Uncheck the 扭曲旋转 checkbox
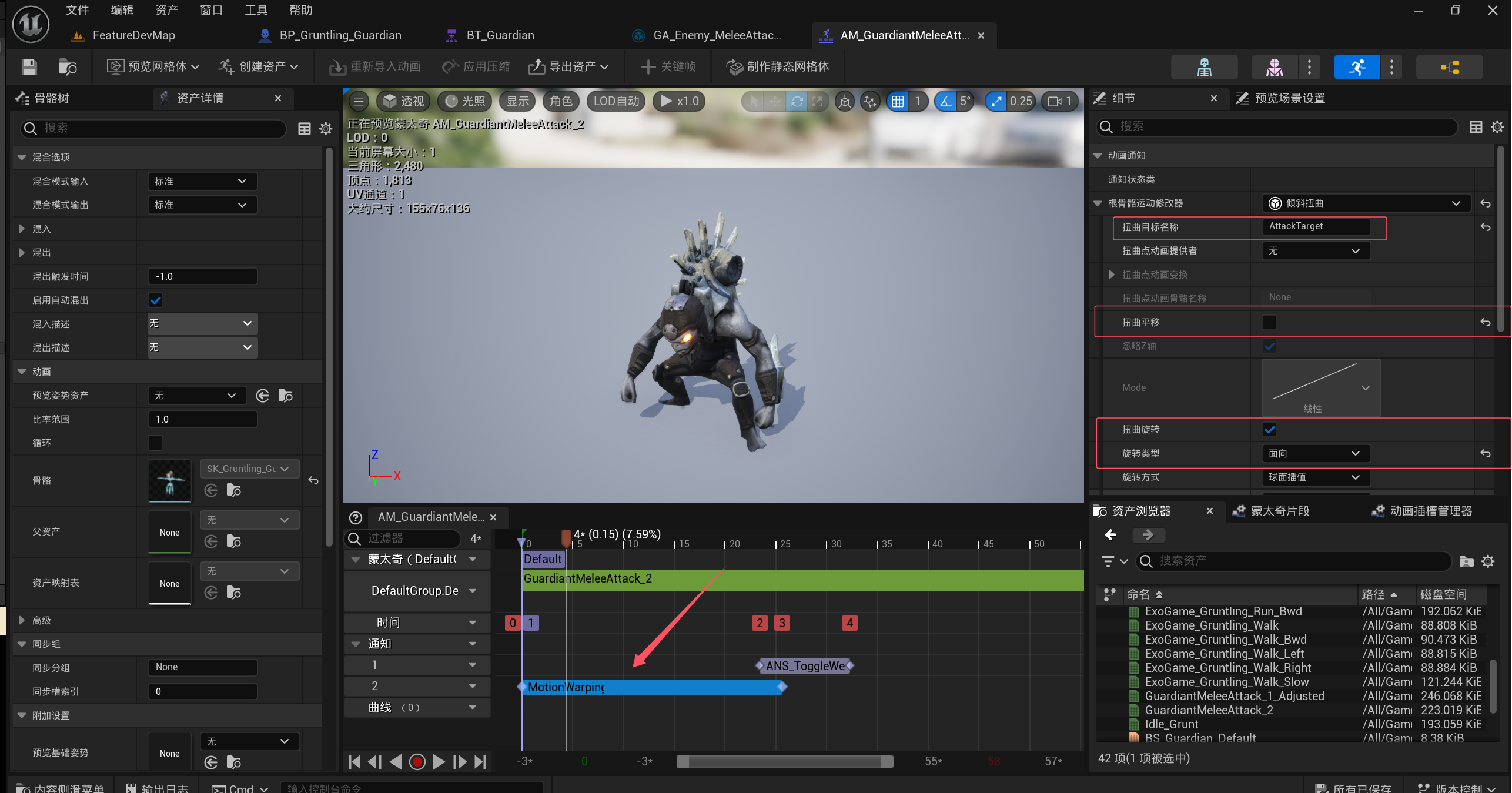The width and height of the screenshot is (1512, 793). tap(1269, 430)
